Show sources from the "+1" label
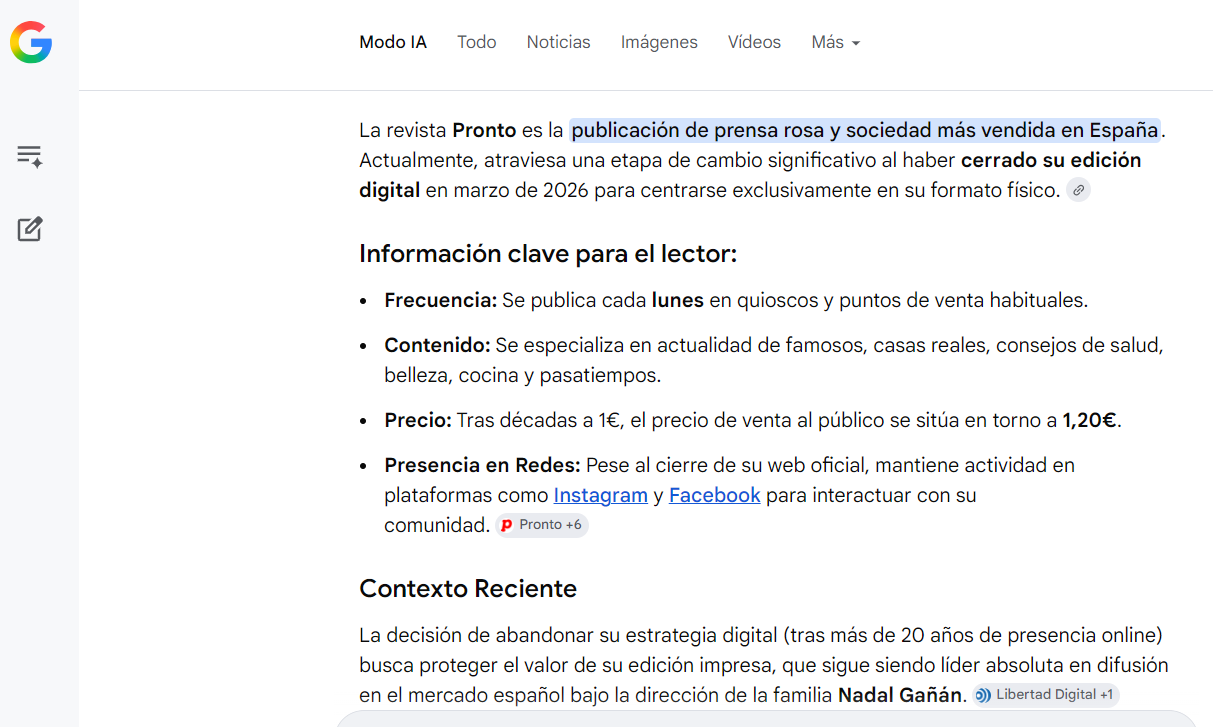Image resolution: width=1213 pixels, height=727 pixels. (1106, 695)
